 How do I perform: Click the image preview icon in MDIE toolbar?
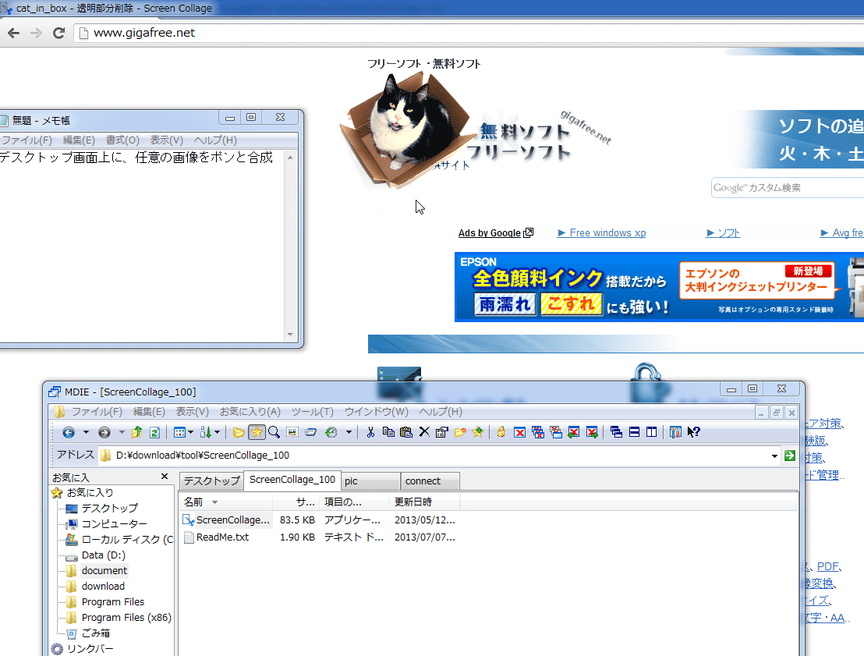click(293, 432)
